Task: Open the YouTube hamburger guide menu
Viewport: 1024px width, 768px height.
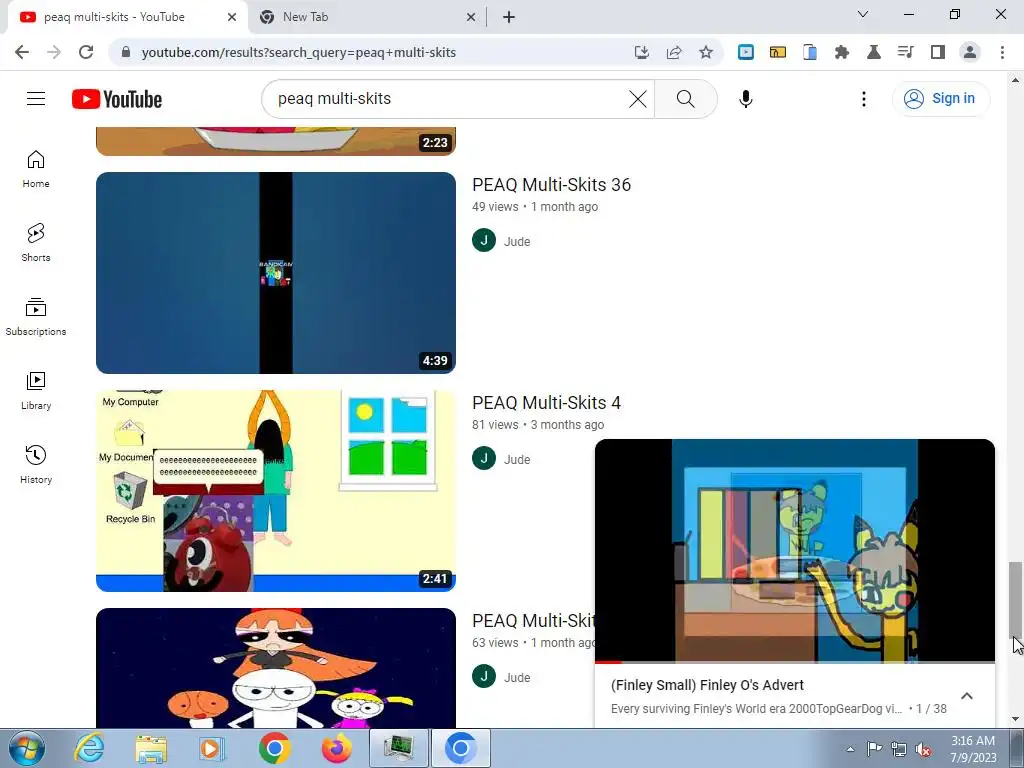Action: pyautogui.click(x=36, y=99)
